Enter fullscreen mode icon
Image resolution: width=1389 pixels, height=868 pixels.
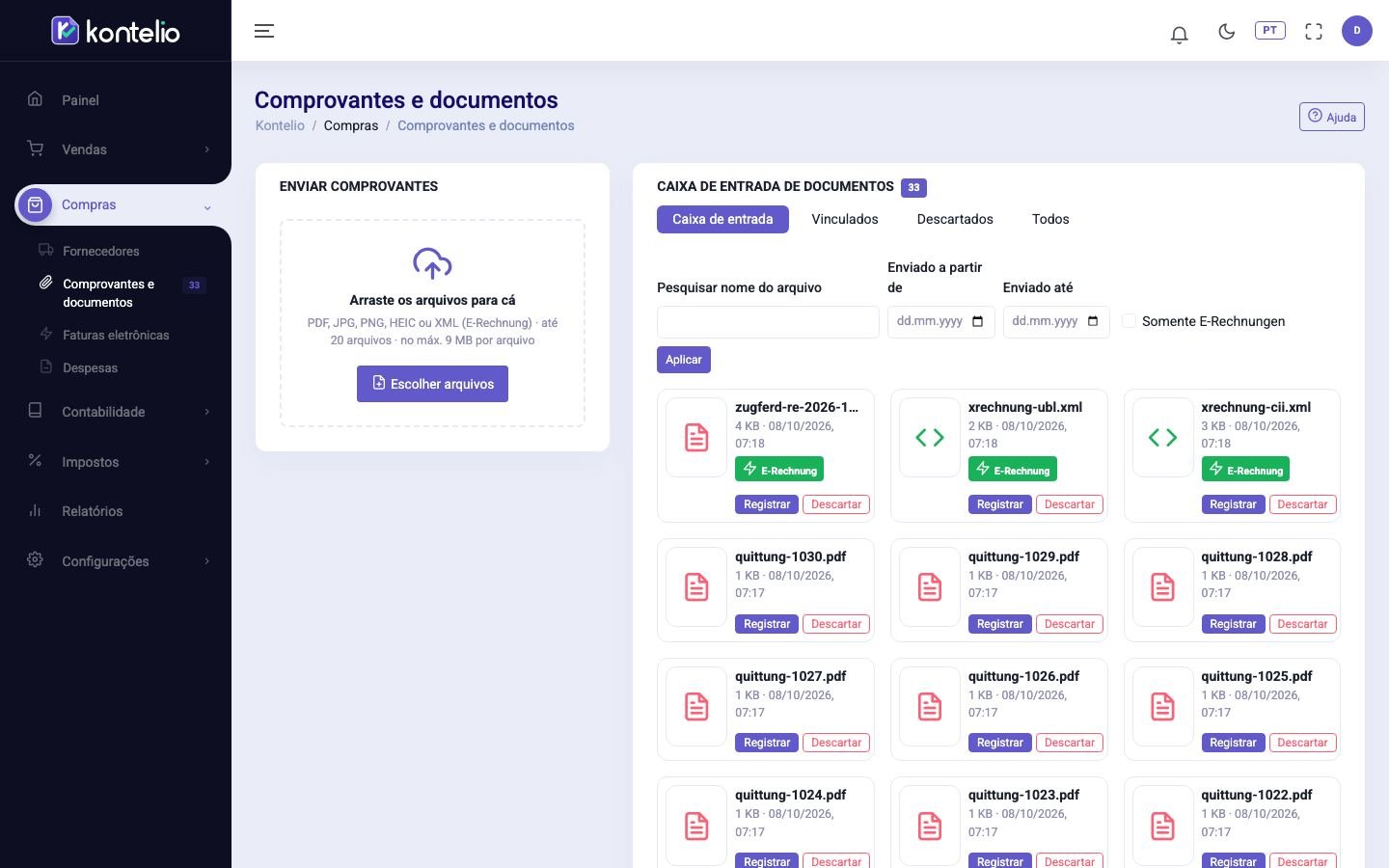click(1314, 32)
